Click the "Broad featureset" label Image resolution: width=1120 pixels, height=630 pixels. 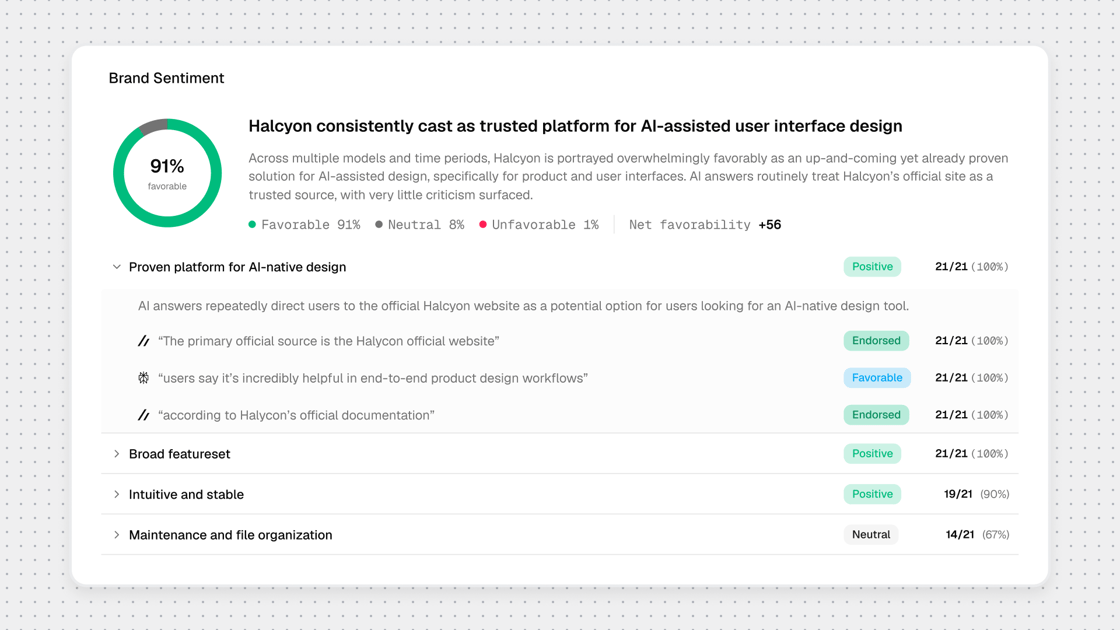pos(179,454)
